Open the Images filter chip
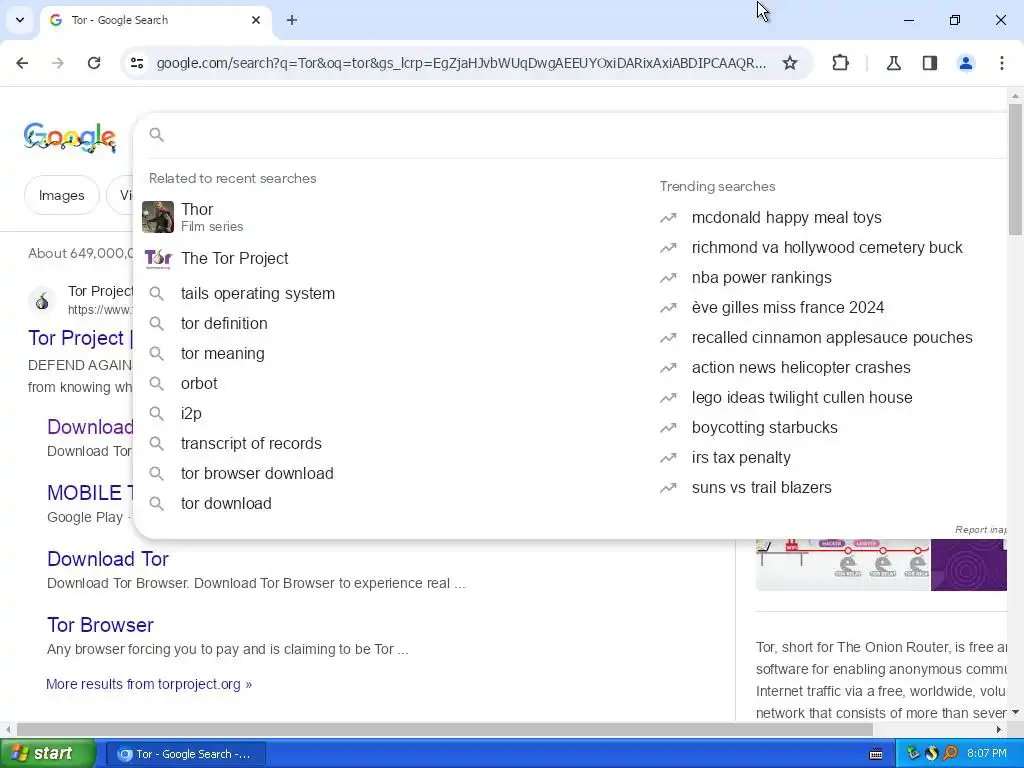Screen dimensions: 1024x768 [x=61, y=195]
